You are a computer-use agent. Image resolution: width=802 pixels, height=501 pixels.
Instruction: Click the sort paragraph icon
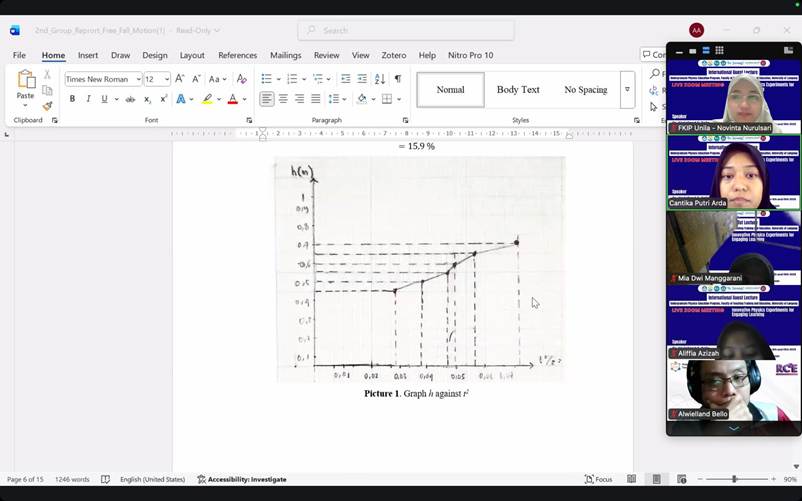tap(379, 79)
